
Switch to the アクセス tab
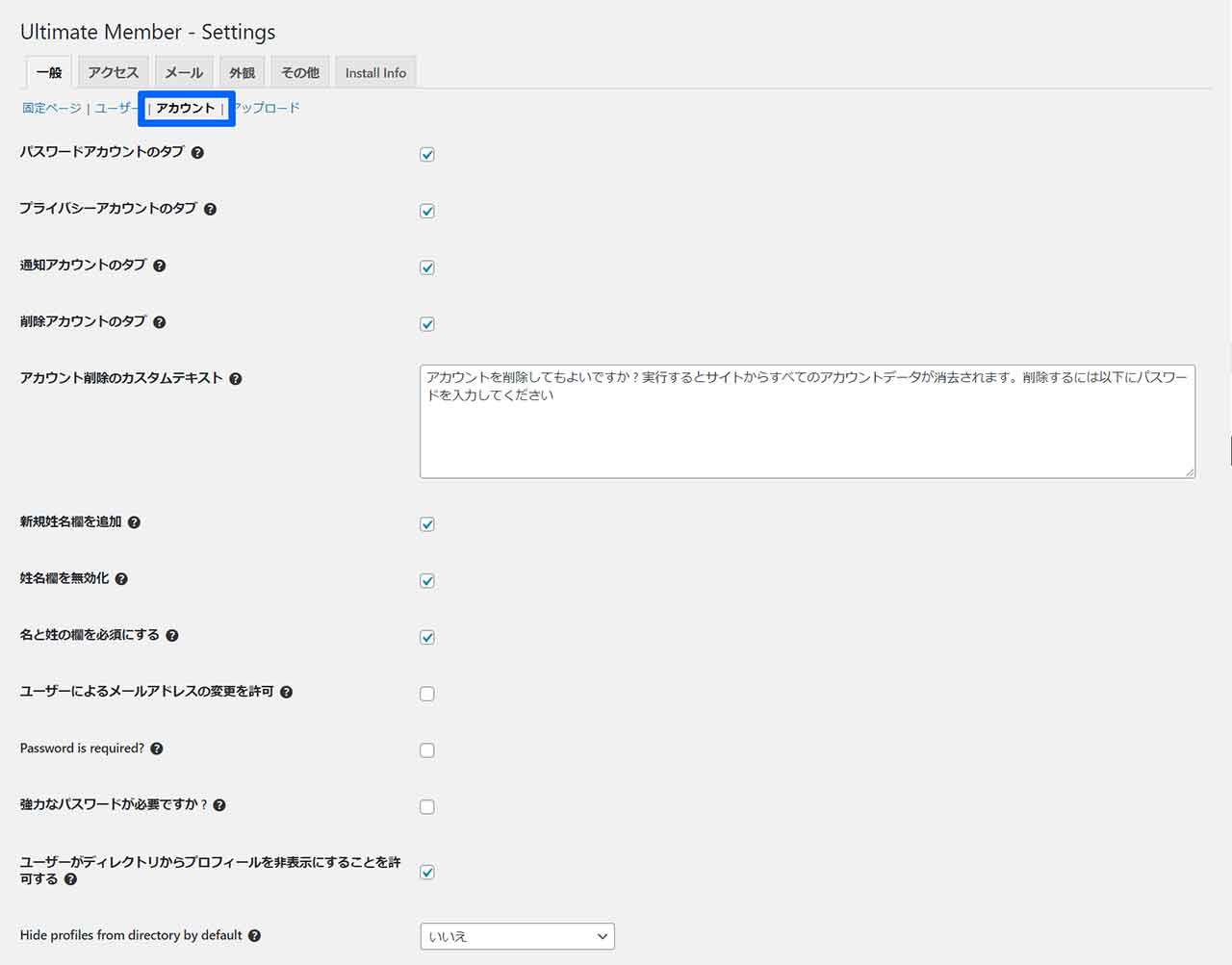(x=114, y=72)
